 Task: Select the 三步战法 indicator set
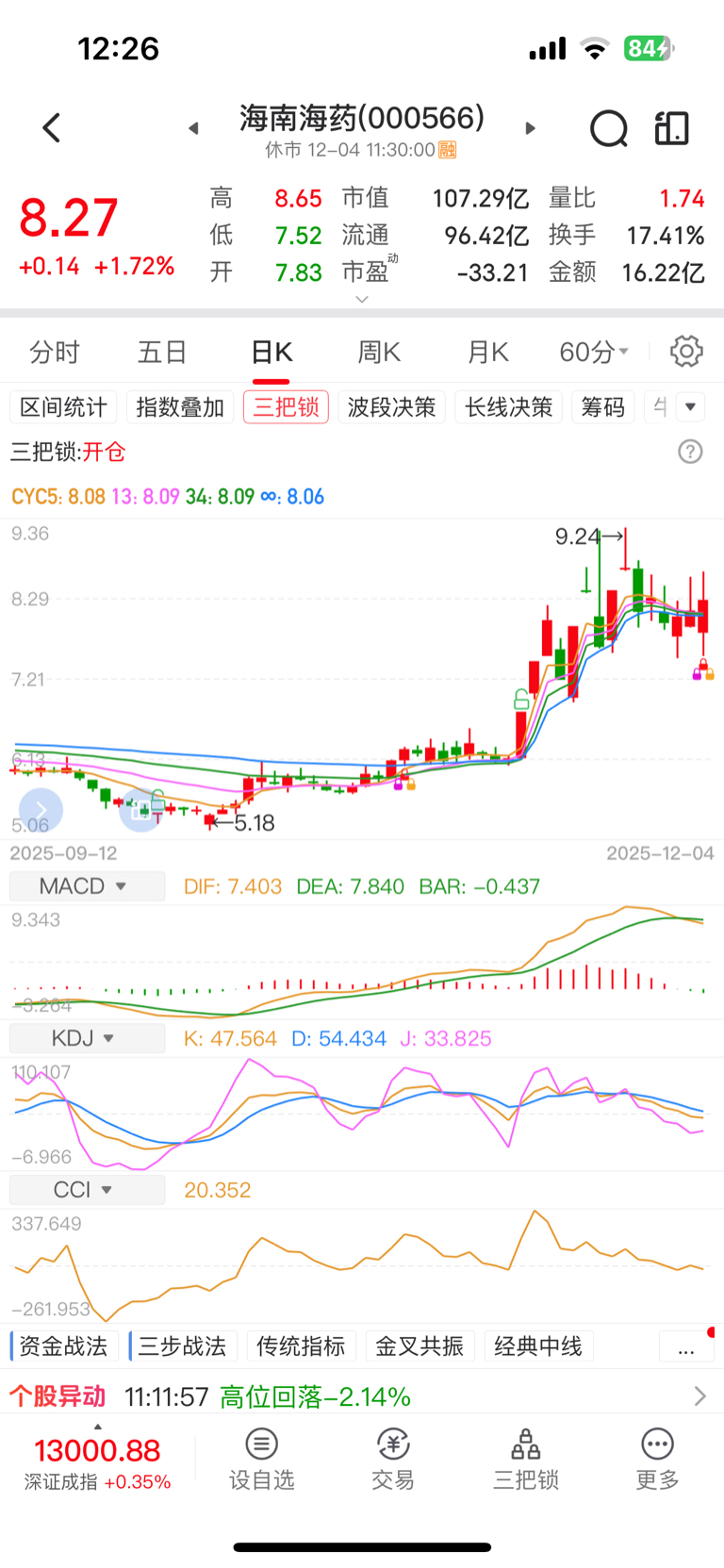coord(182,1346)
